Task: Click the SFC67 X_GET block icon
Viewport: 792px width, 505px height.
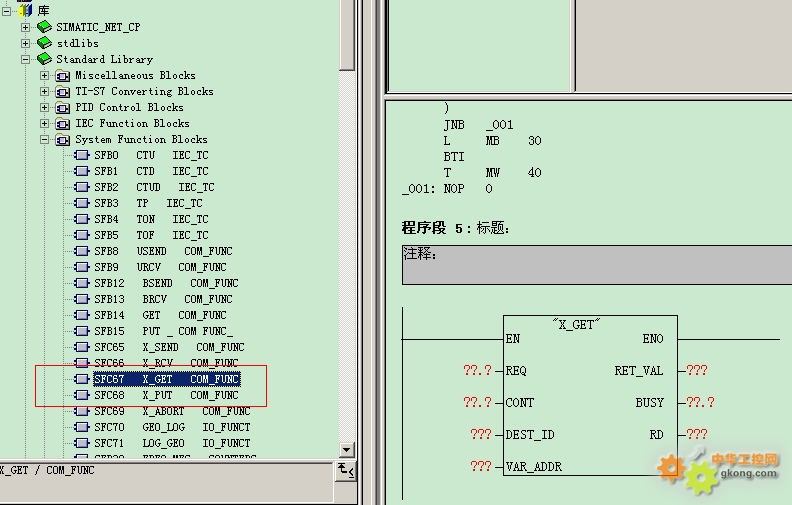Action: [82, 379]
